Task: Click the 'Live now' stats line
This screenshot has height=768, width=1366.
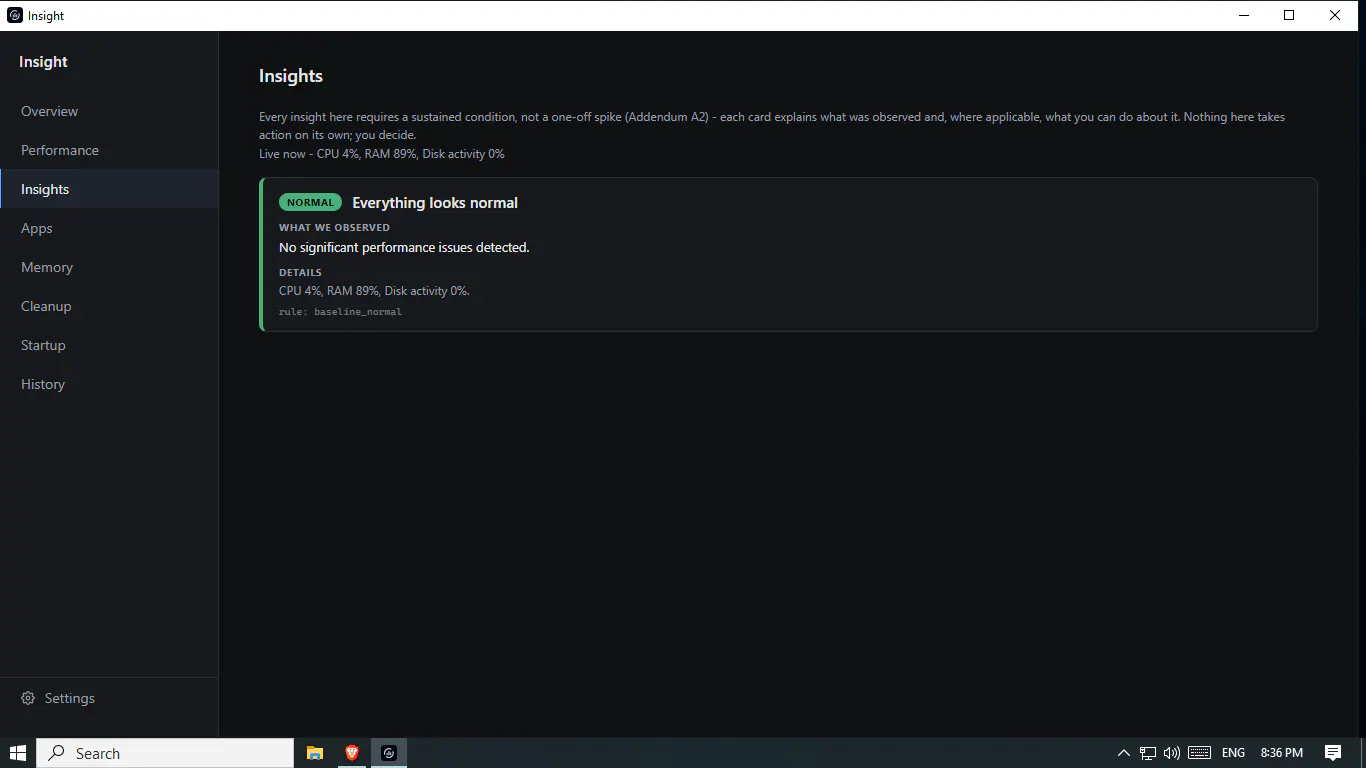Action: [x=381, y=154]
